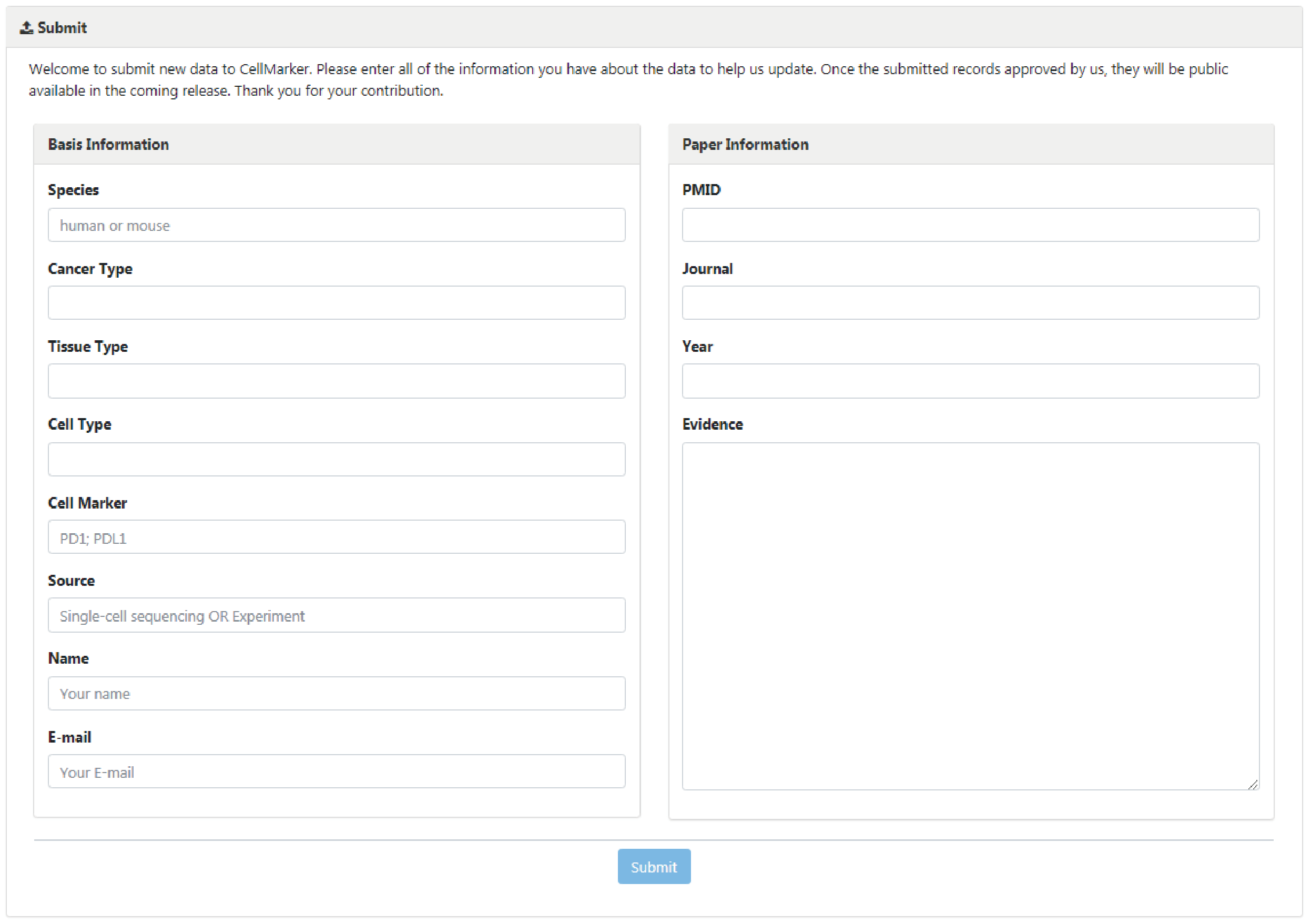Click the upload icon beside Submit header
Screen dimensions: 1311x924
(x=26, y=27)
